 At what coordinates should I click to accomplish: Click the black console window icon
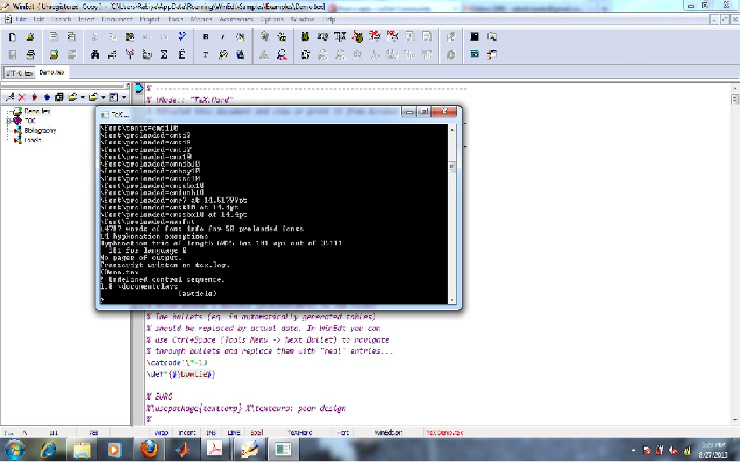(474, 37)
